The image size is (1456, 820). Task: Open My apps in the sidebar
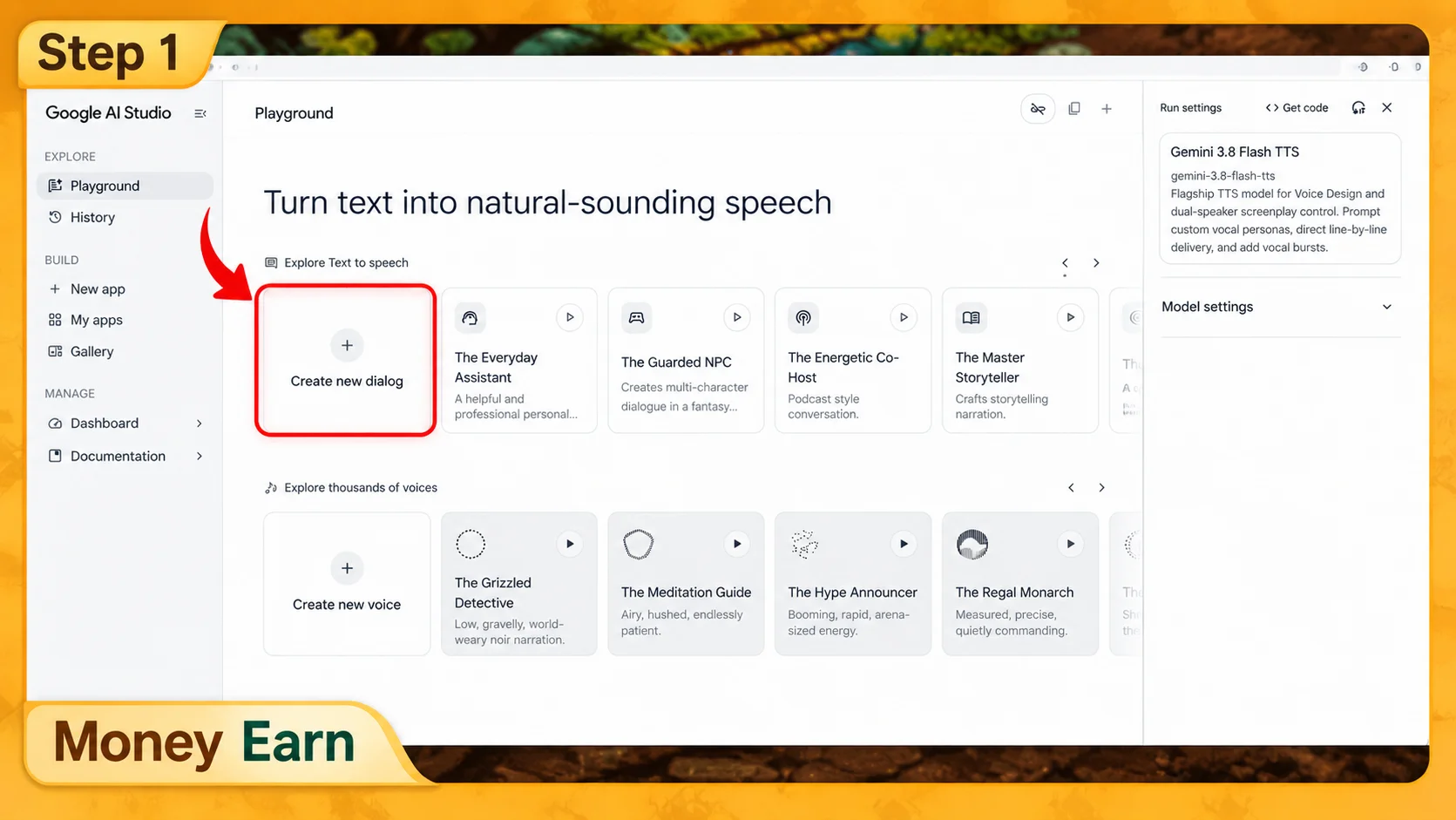tap(125, 320)
